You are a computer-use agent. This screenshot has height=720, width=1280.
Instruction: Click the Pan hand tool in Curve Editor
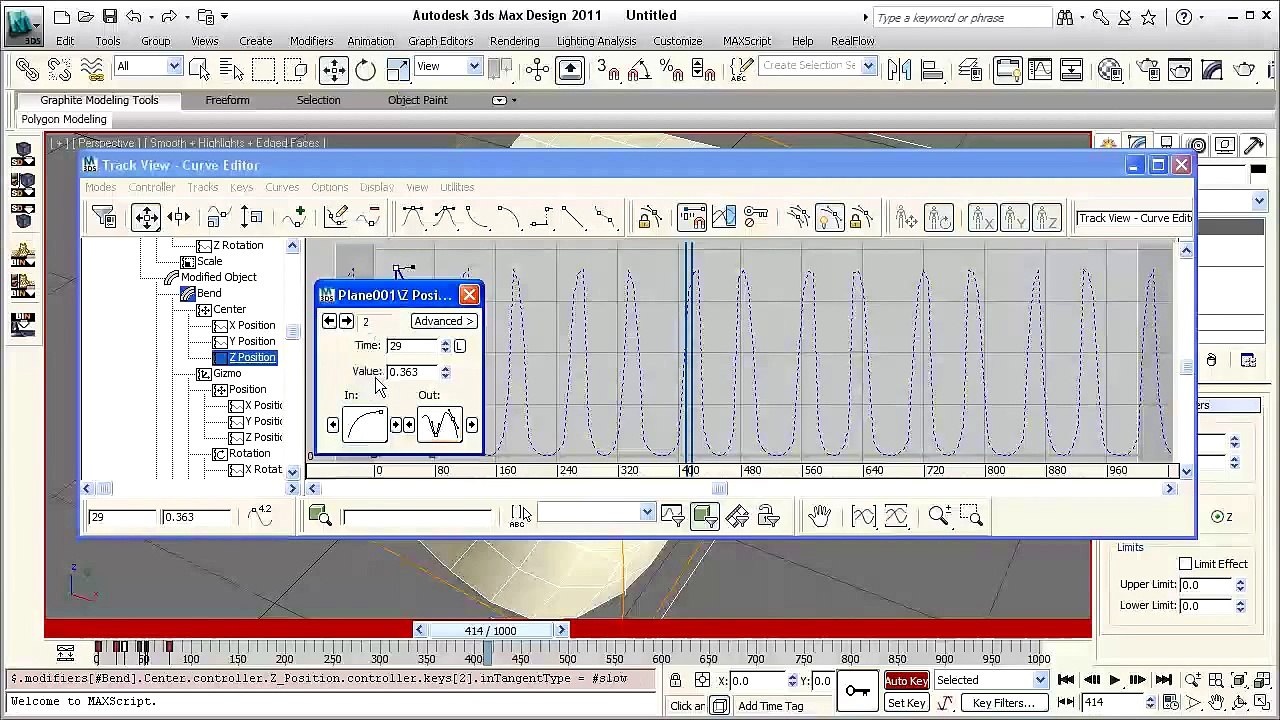pos(820,516)
